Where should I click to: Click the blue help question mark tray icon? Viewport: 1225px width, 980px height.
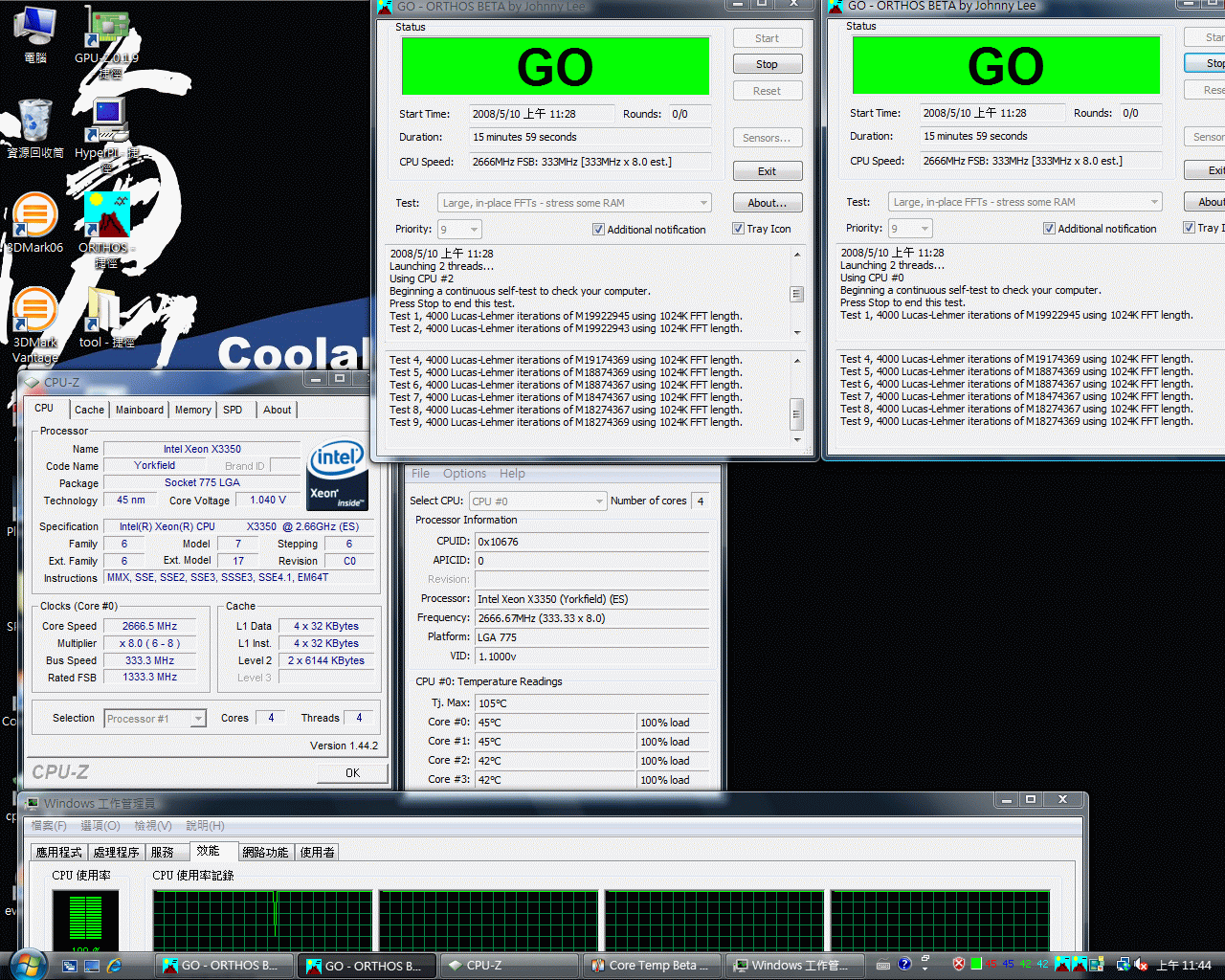coord(902,963)
